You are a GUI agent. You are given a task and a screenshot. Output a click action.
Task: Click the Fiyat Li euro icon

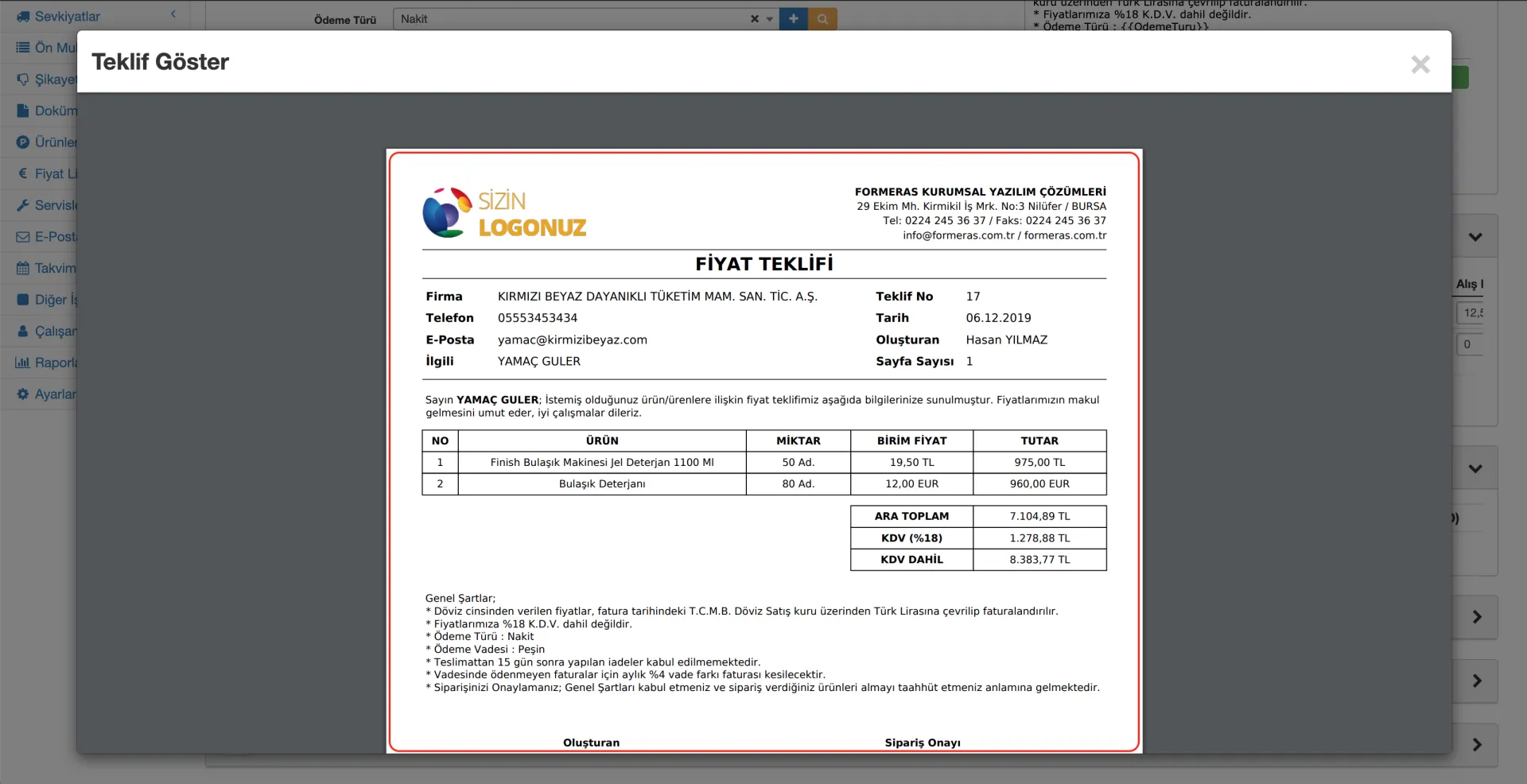coord(23,173)
